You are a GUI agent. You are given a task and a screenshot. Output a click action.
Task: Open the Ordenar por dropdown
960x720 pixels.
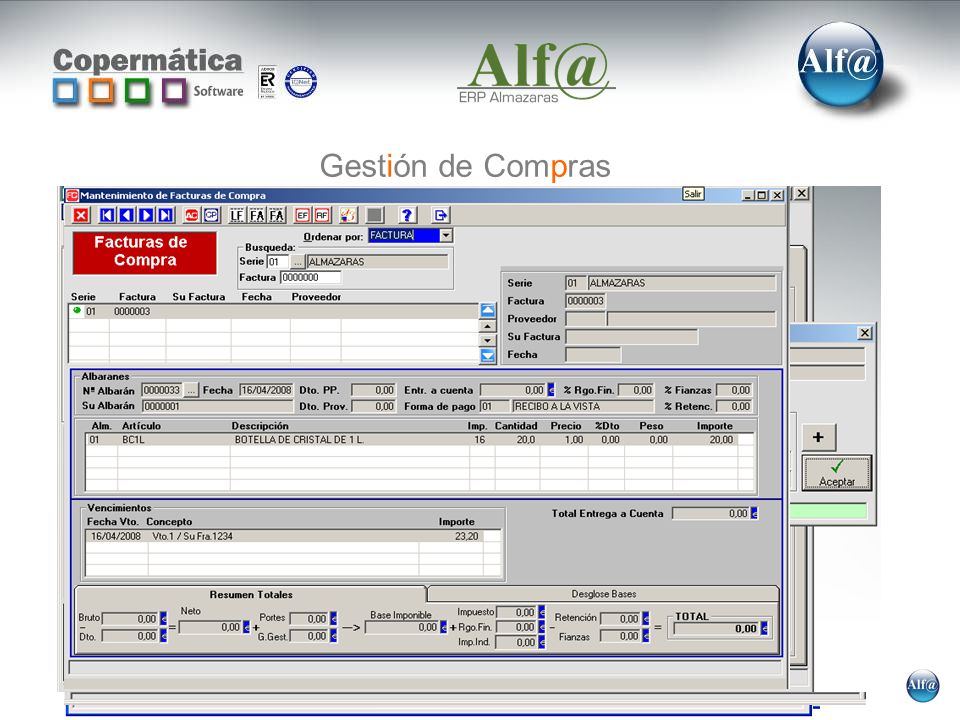pyautogui.click(x=446, y=235)
